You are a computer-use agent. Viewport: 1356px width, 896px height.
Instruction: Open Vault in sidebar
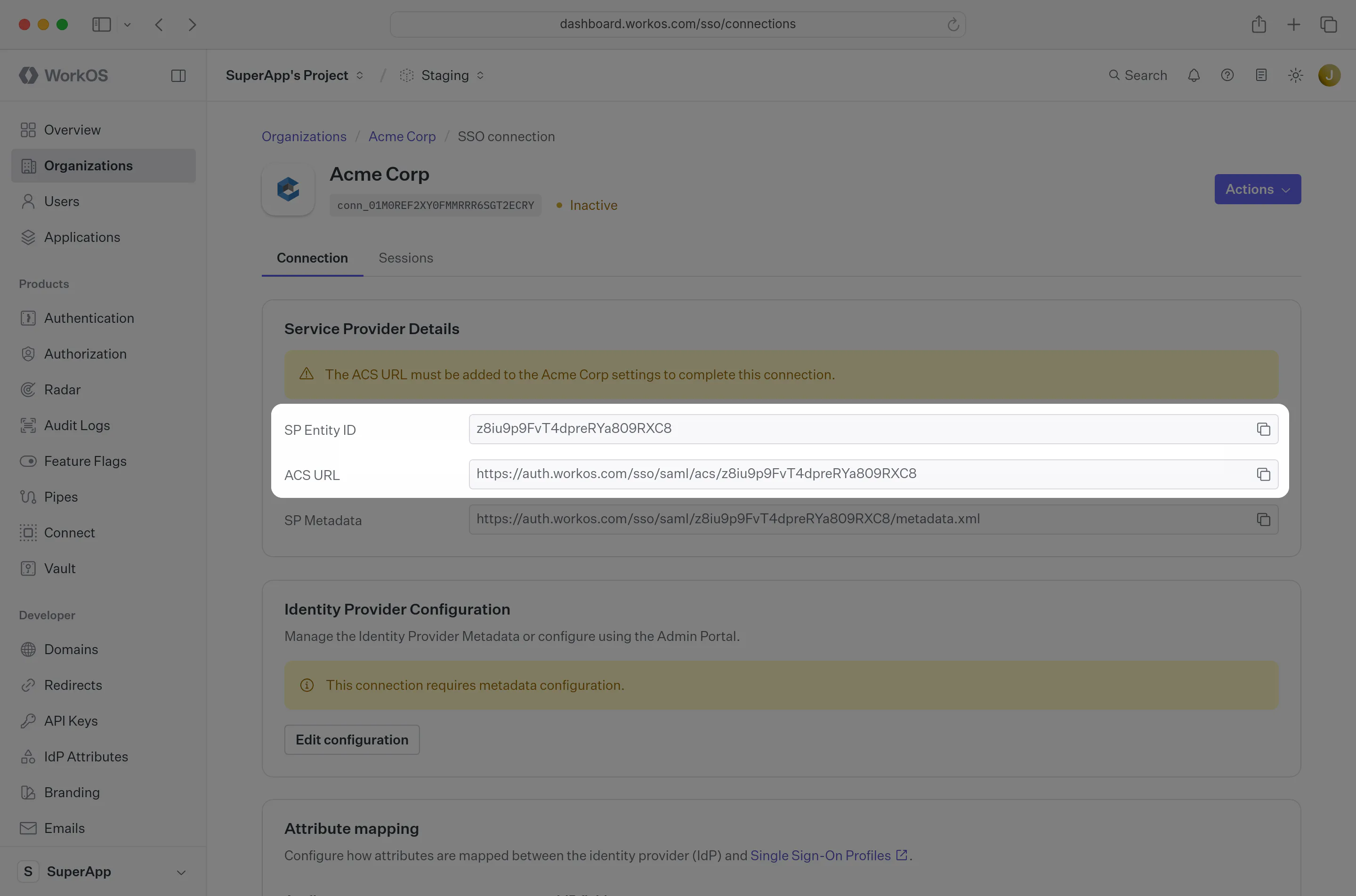click(104, 568)
